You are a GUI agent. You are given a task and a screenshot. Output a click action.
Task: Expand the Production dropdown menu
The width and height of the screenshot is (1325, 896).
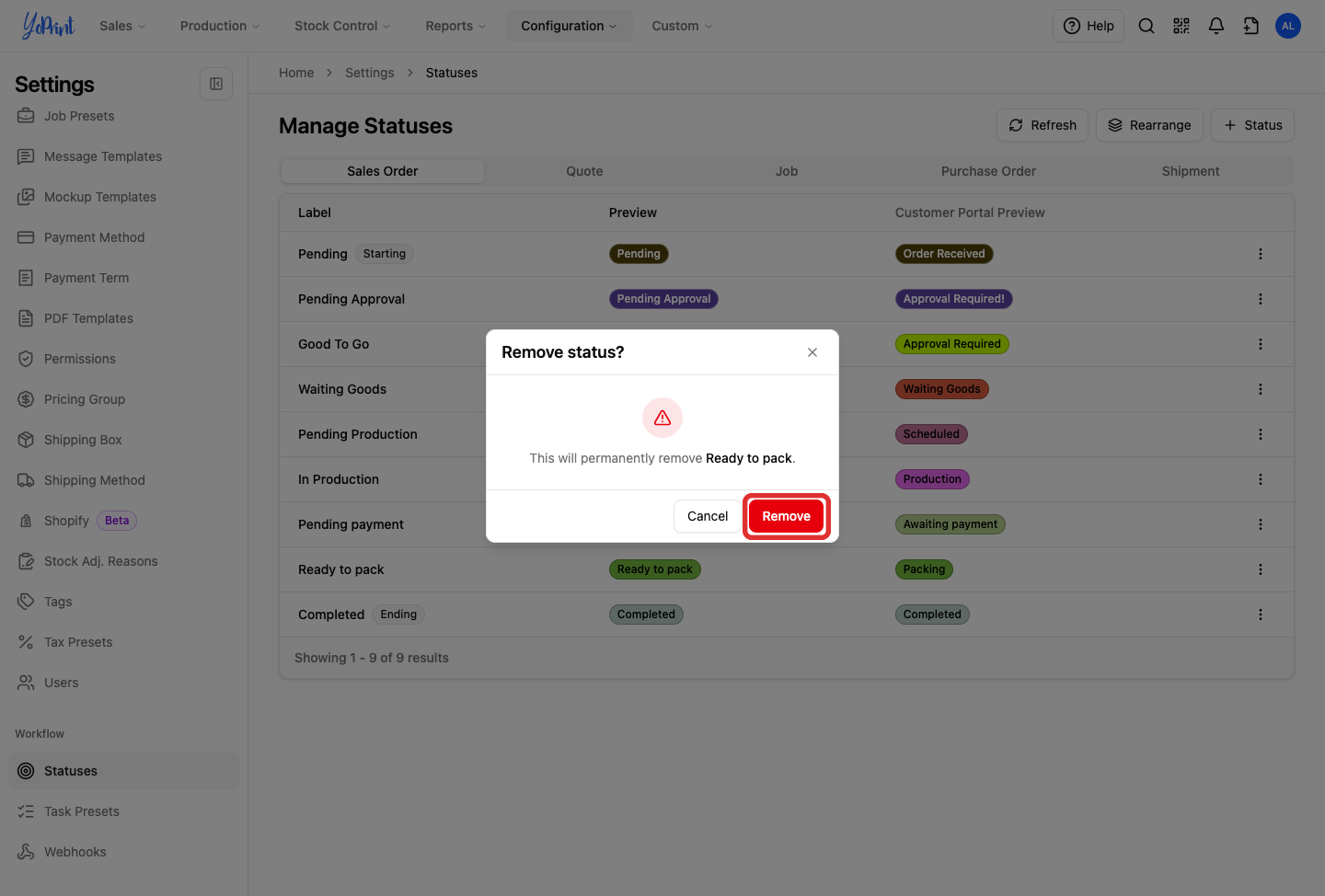[x=220, y=26]
